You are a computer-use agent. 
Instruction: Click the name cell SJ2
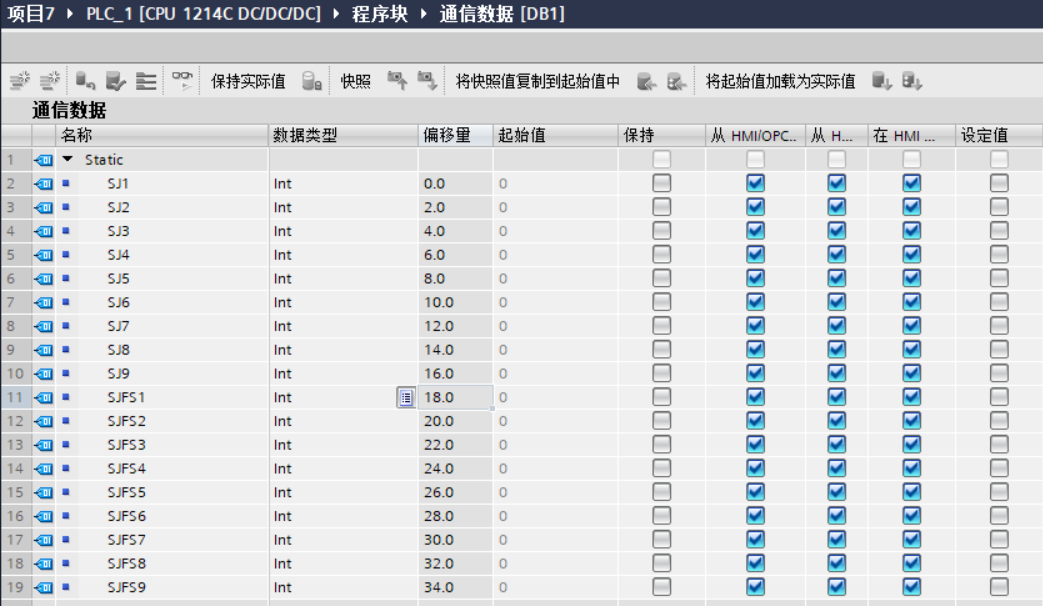coord(162,208)
